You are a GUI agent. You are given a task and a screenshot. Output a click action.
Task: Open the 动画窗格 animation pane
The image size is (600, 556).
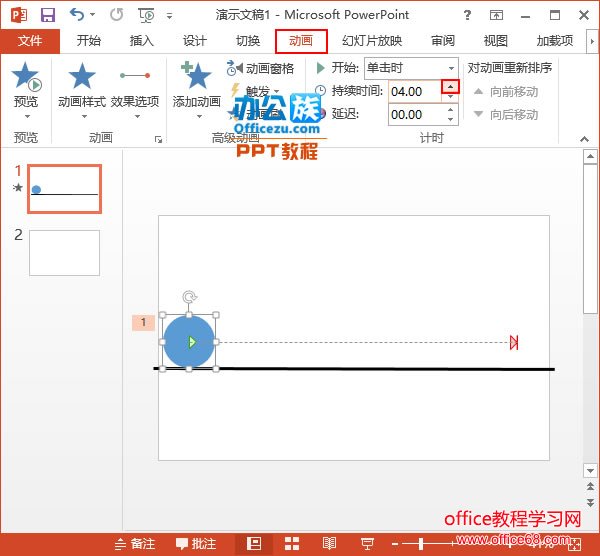(260, 68)
